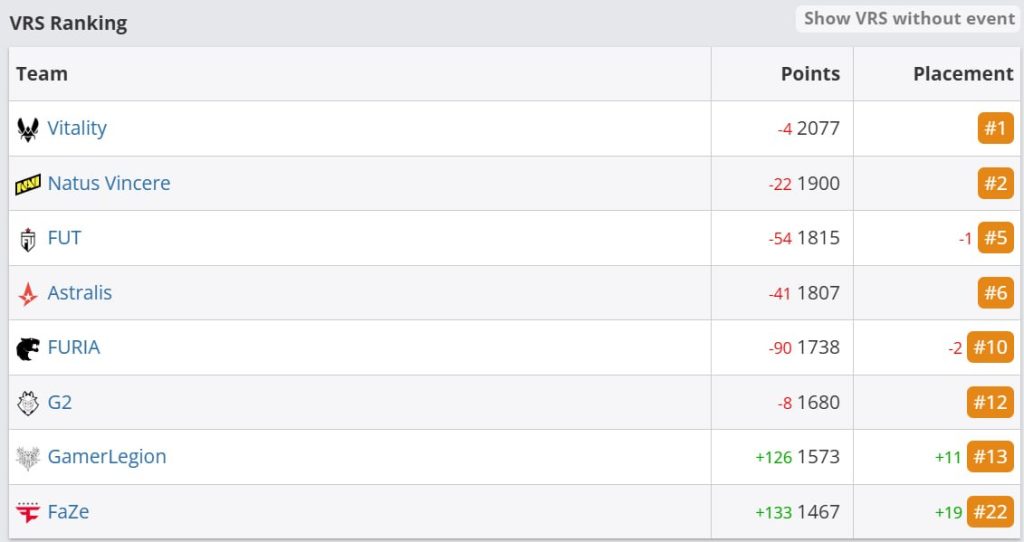
Task: Select the Team column header
Action: click(42, 74)
